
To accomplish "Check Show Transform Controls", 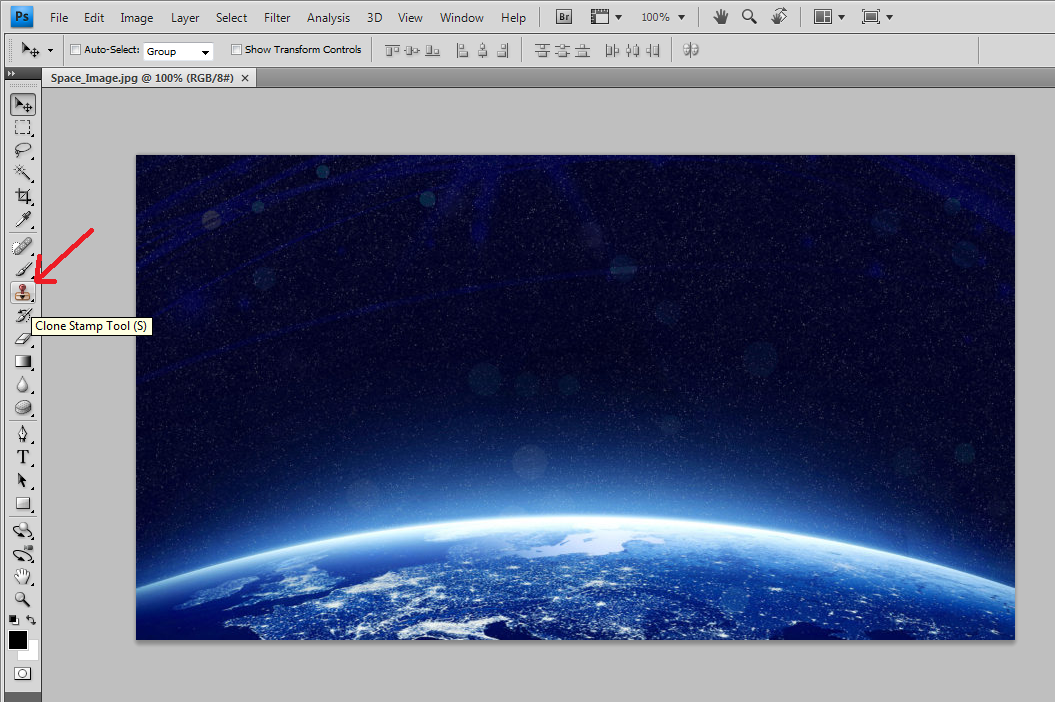I will [236, 49].
